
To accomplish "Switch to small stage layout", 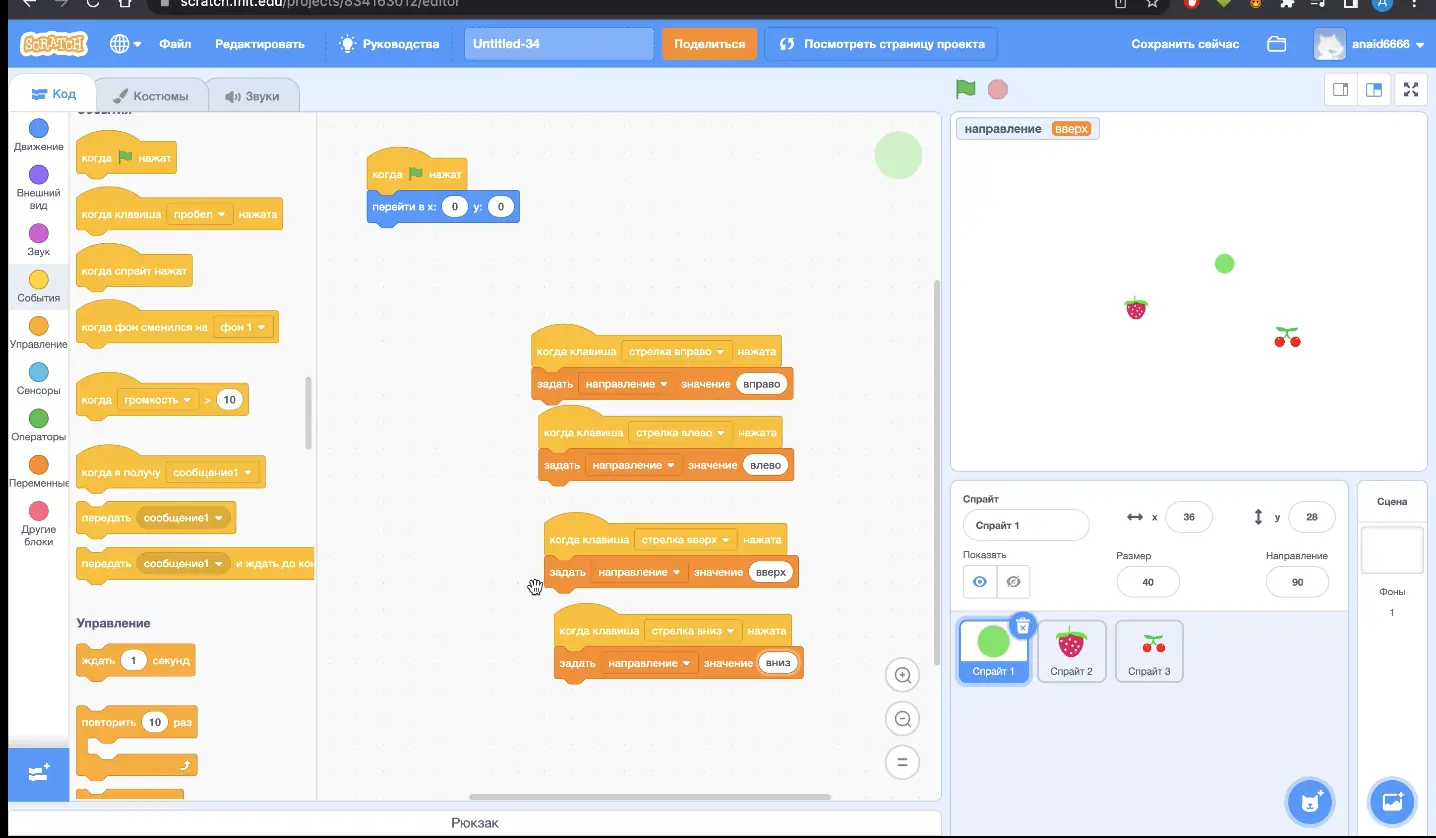I will (x=1341, y=89).
